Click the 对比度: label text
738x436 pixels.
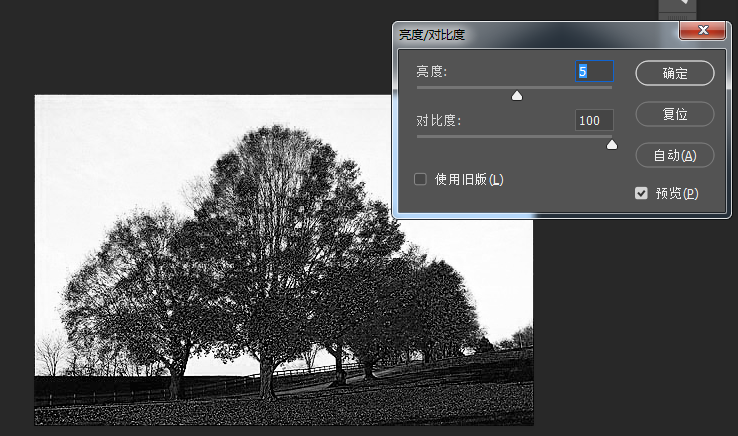coord(439,121)
